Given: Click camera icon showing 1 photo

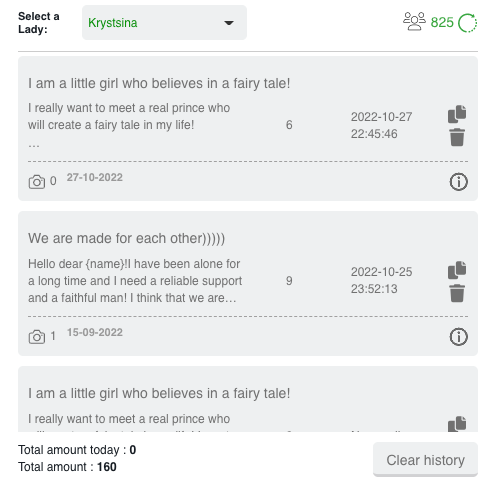Looking at the screenshot, I should 37,337.
